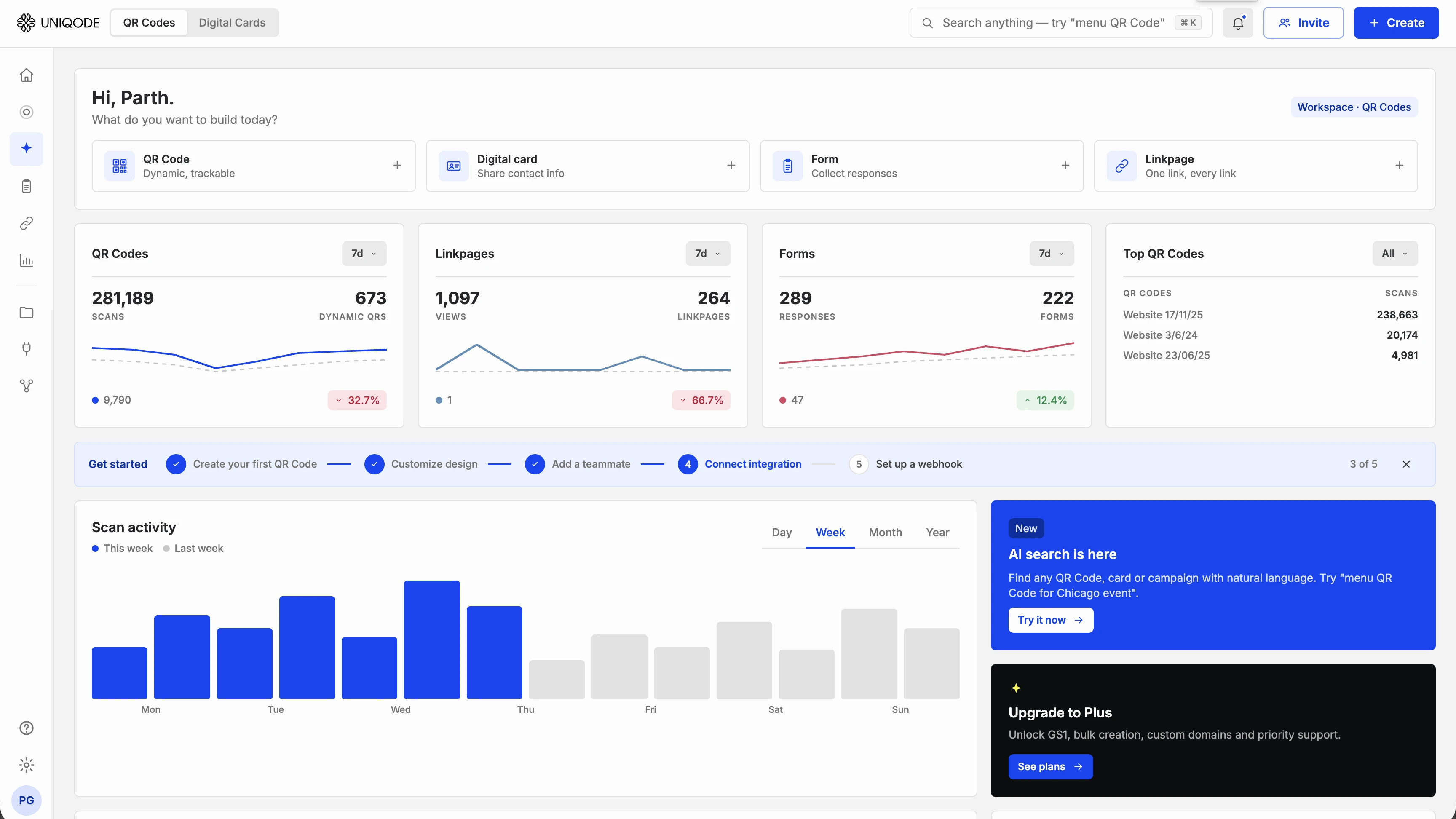Click the 12.4% increase badge
Screen dimensions: 1456x819
click(1045, 400)
